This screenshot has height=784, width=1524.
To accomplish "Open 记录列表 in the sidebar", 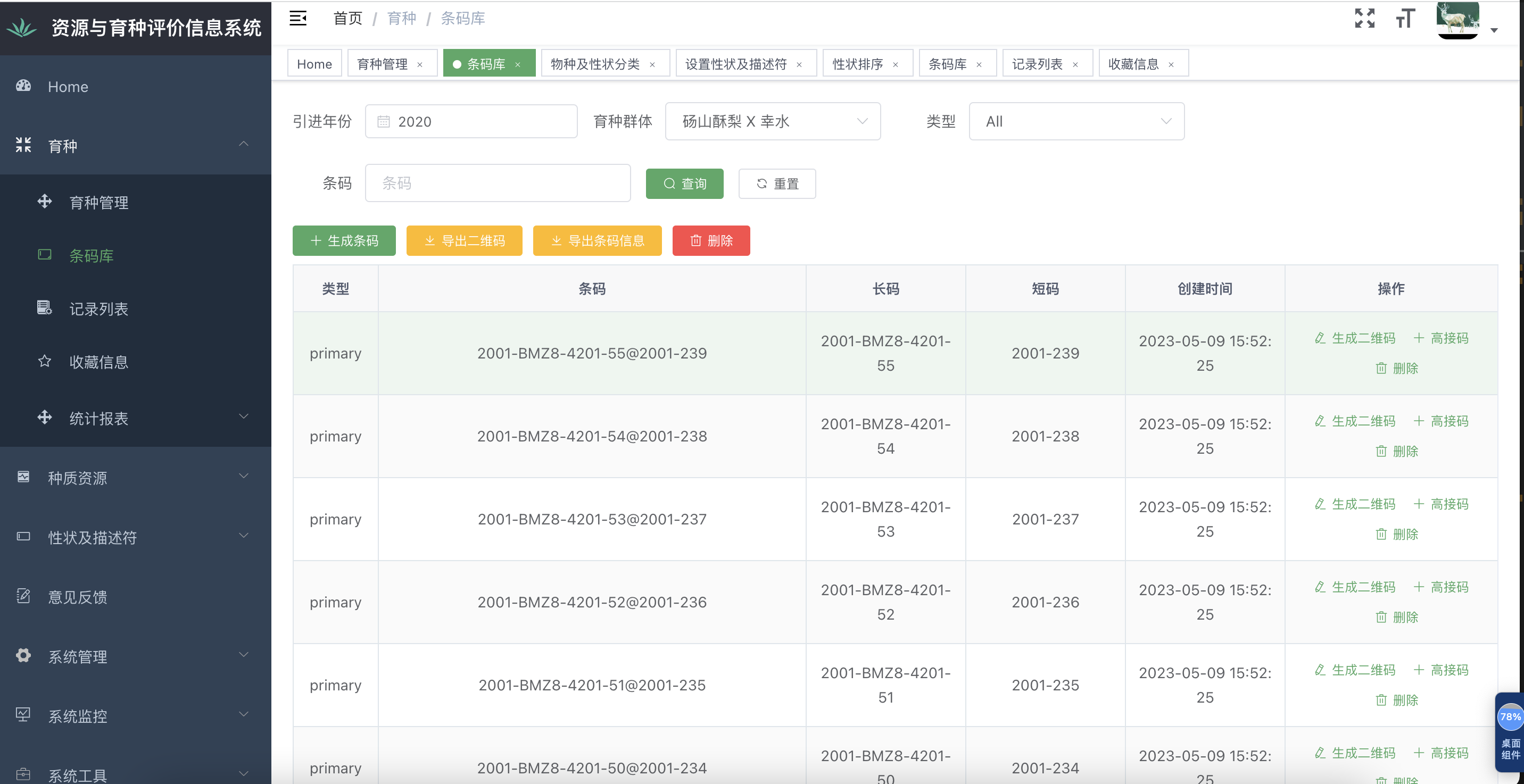I will 136,308.
